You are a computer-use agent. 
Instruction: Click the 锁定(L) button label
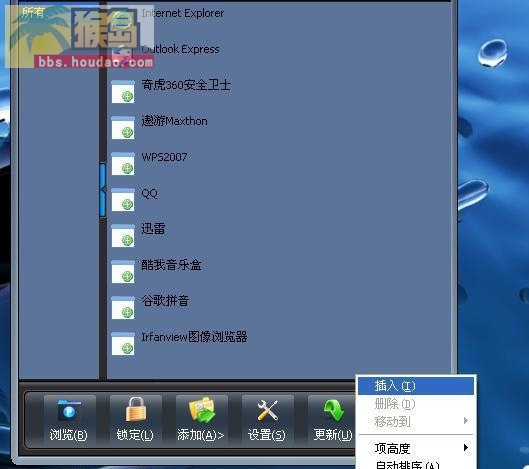pyautogui.click(x=135, y=435)
